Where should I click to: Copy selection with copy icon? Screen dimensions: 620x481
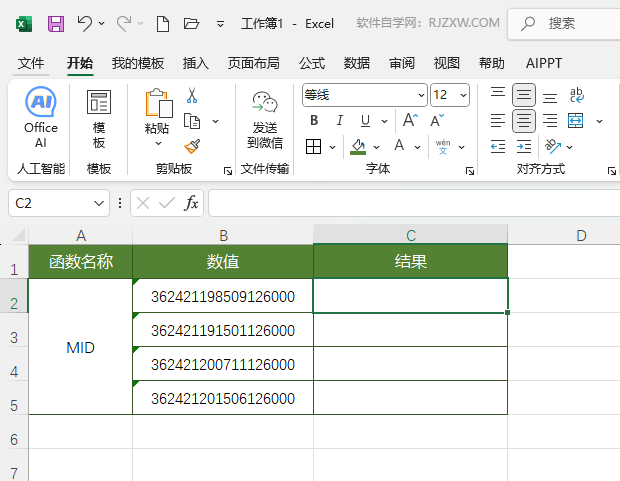[x=192, y=121]
